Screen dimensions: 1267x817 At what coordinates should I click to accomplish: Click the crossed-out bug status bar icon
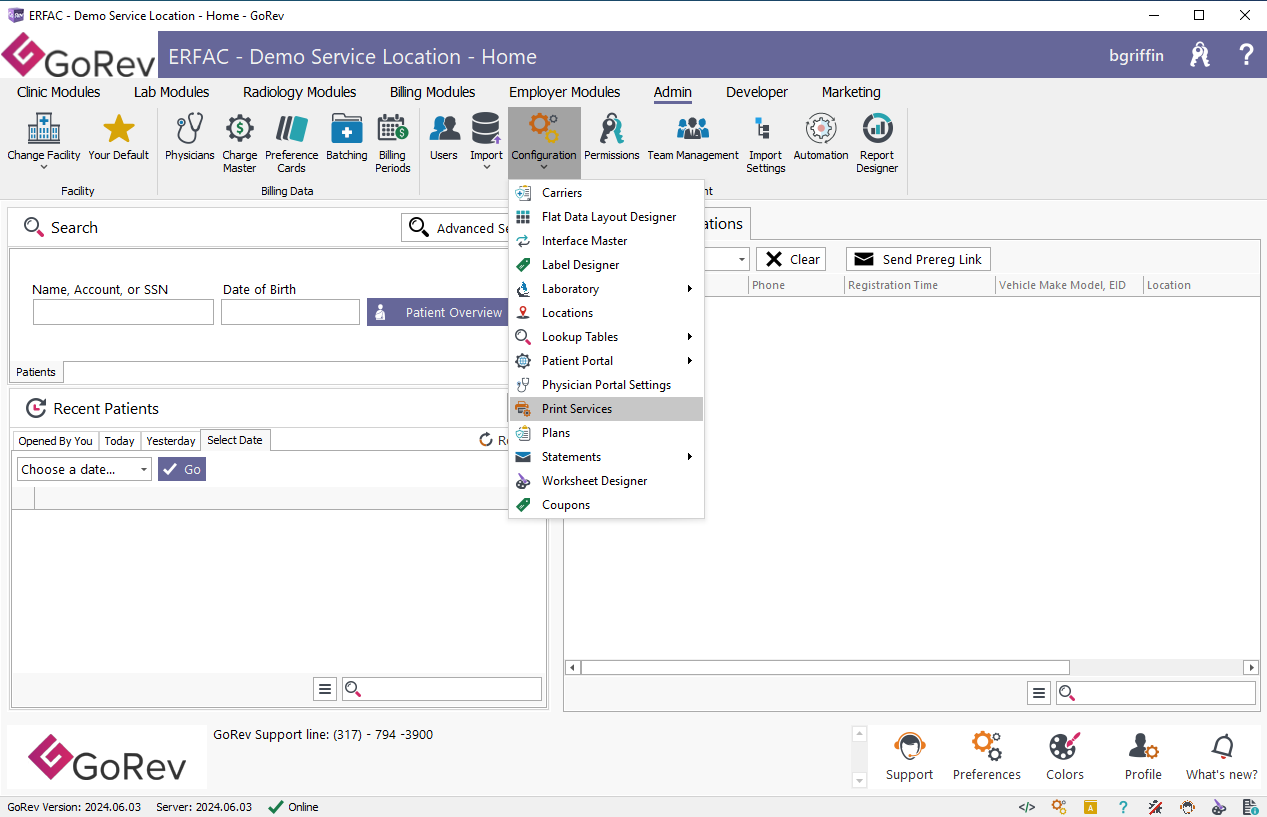1155,807
